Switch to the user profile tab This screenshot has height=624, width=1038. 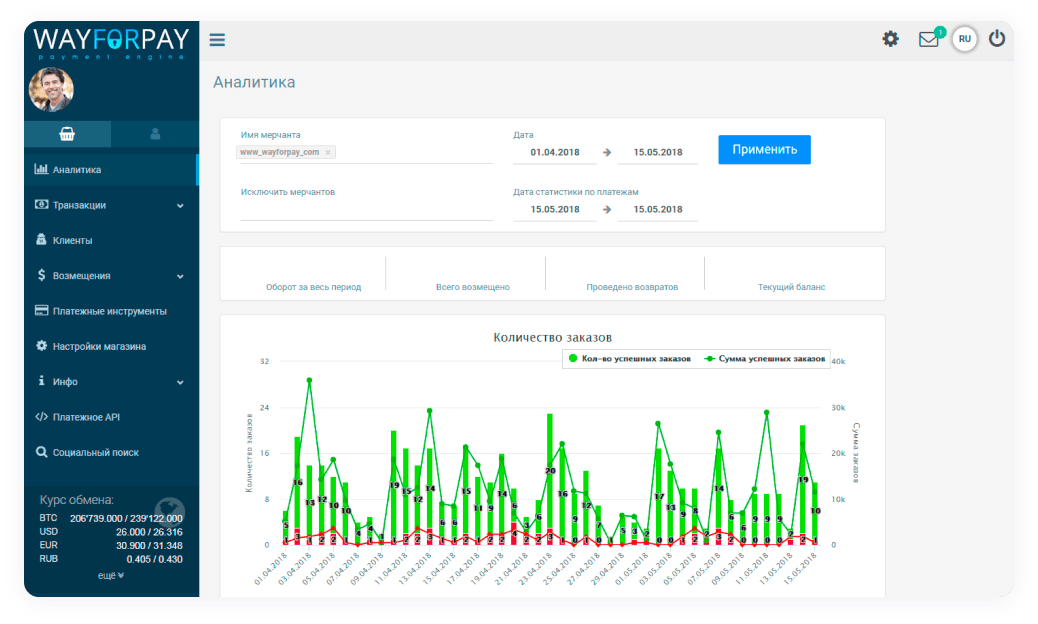(155, 134)
